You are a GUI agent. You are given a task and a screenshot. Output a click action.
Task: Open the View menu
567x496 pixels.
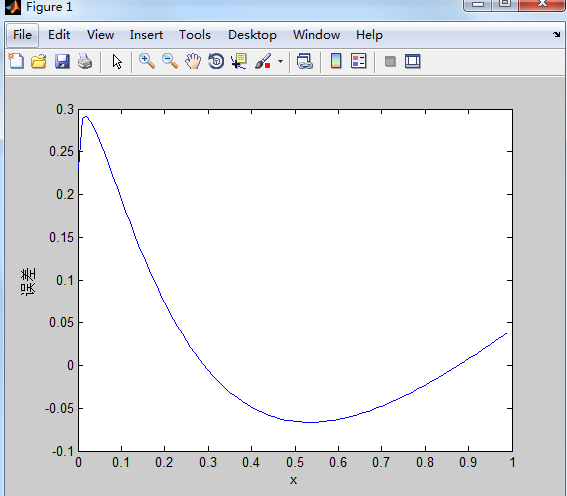tap(101, 35)
